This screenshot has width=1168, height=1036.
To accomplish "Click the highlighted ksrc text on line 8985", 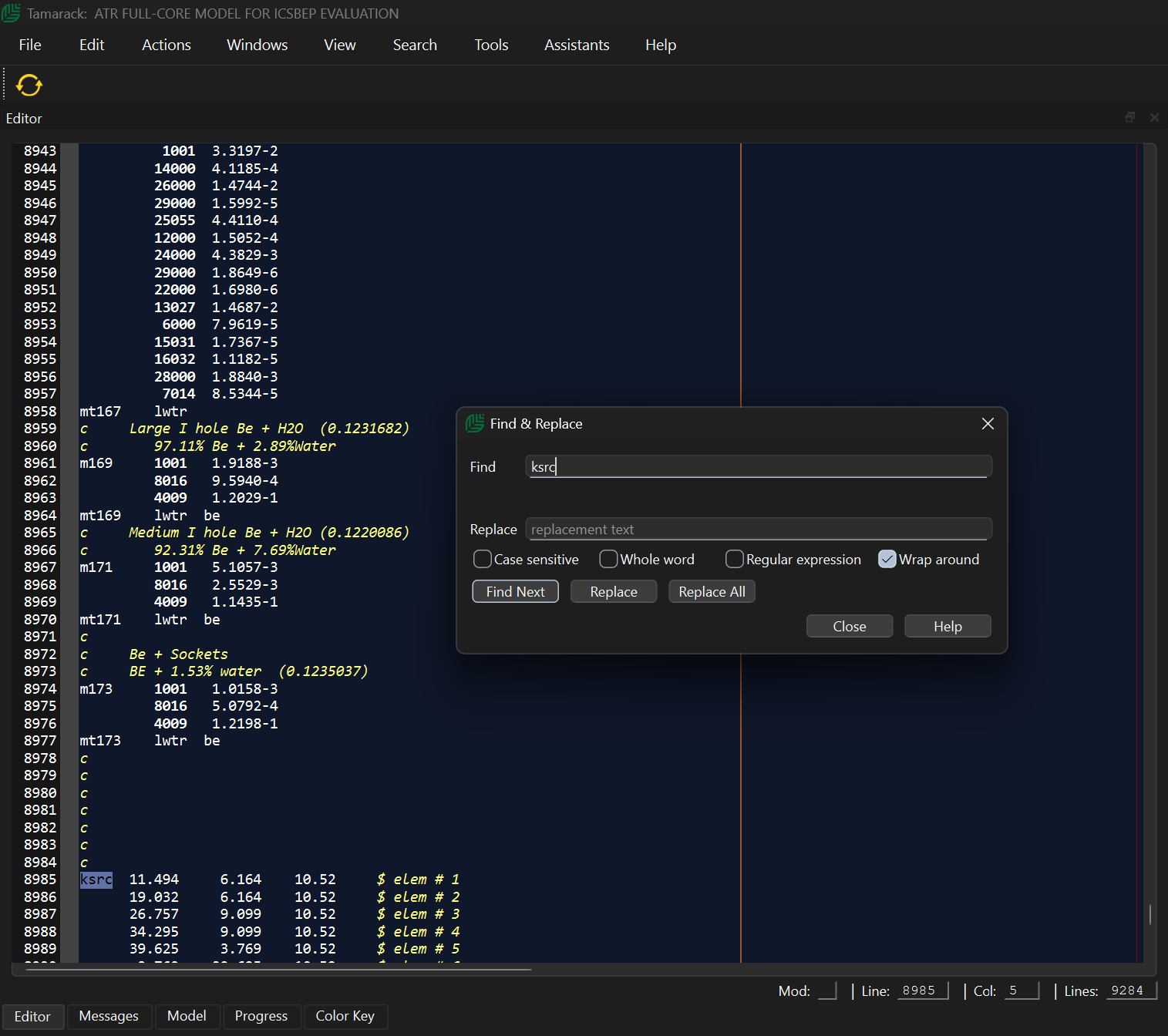I will [x=96, y=880].
